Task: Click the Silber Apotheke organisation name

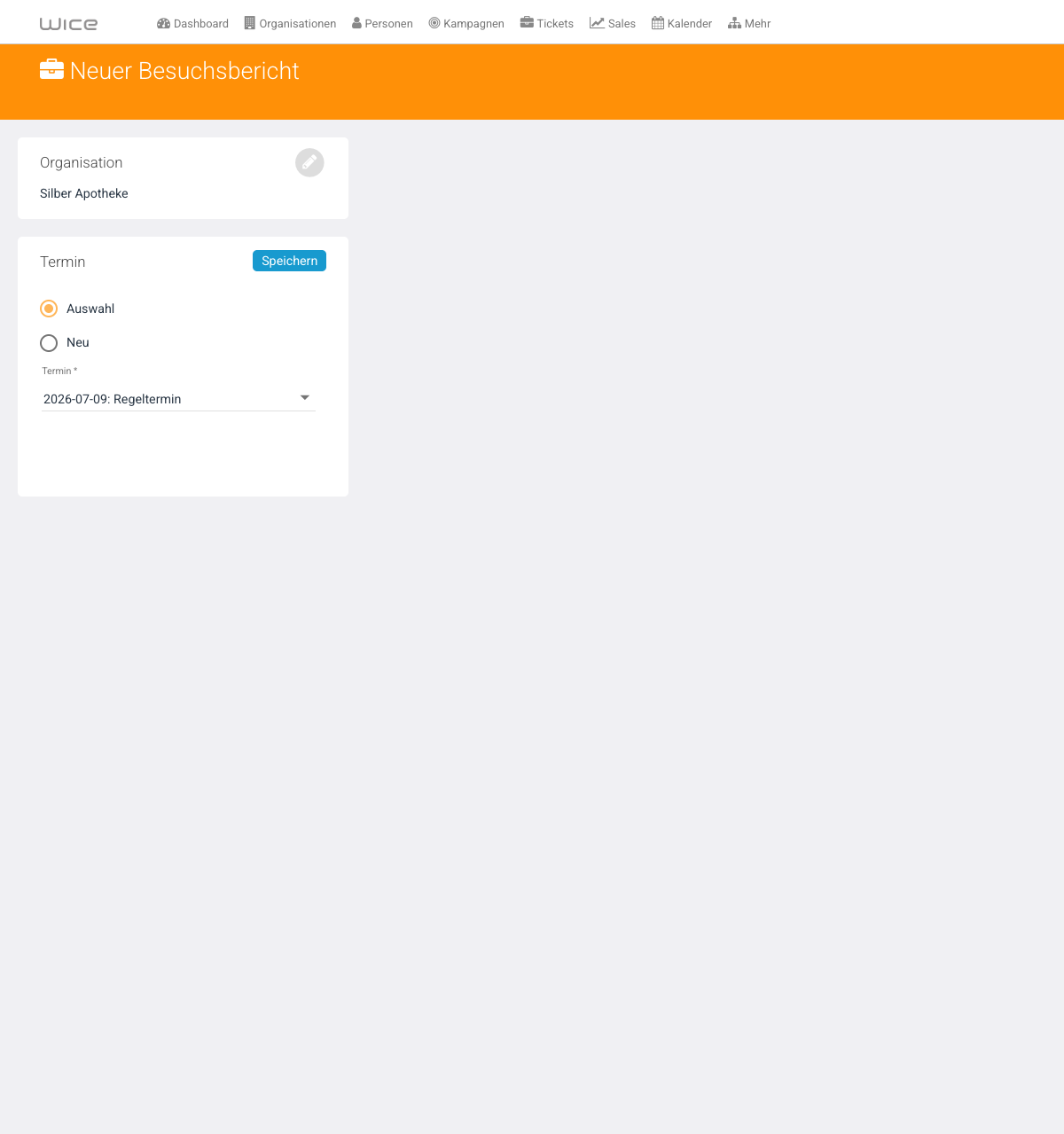Action: pos(84,193)
